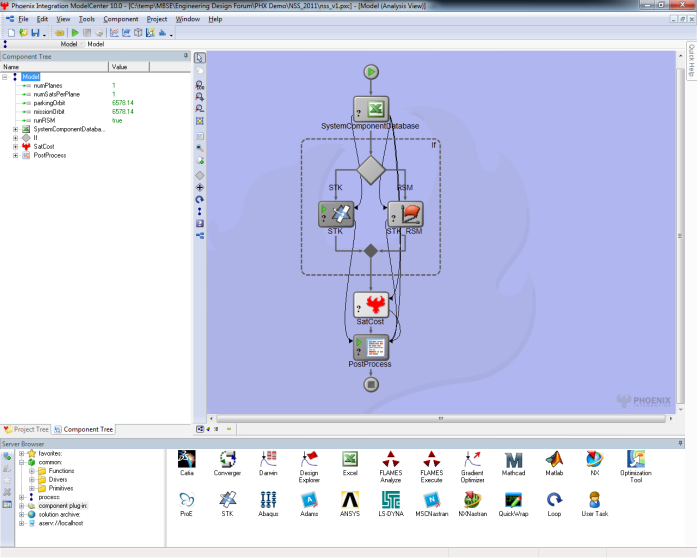
Task: Open the Edit menu
Action: [42, 19]
